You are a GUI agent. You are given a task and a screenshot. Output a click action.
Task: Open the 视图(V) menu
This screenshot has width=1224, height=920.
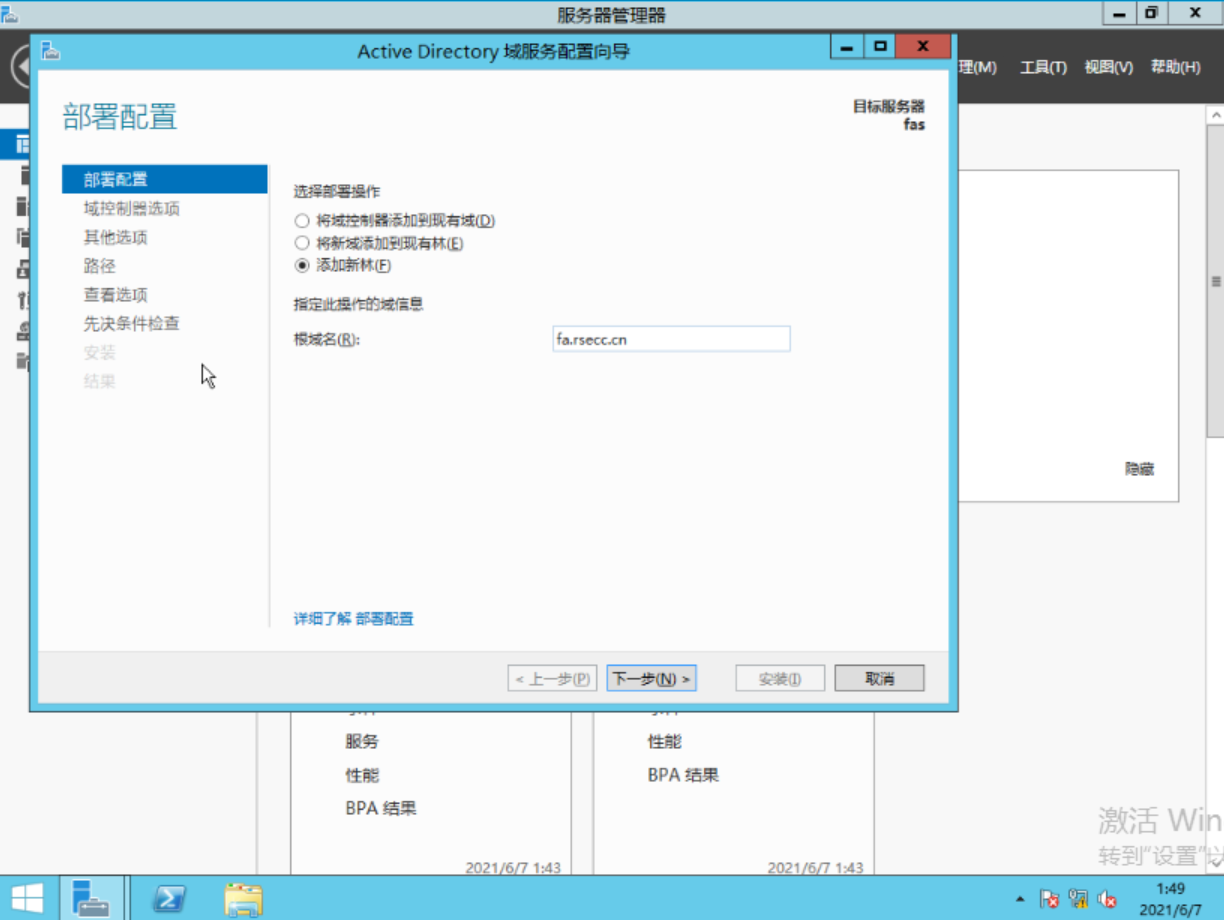click(1107, 67)
